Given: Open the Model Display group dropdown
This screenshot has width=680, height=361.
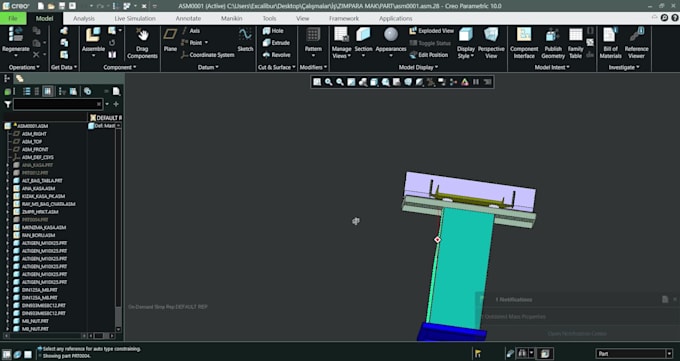Looking at the screenshot, I should [x=418, y=67].
